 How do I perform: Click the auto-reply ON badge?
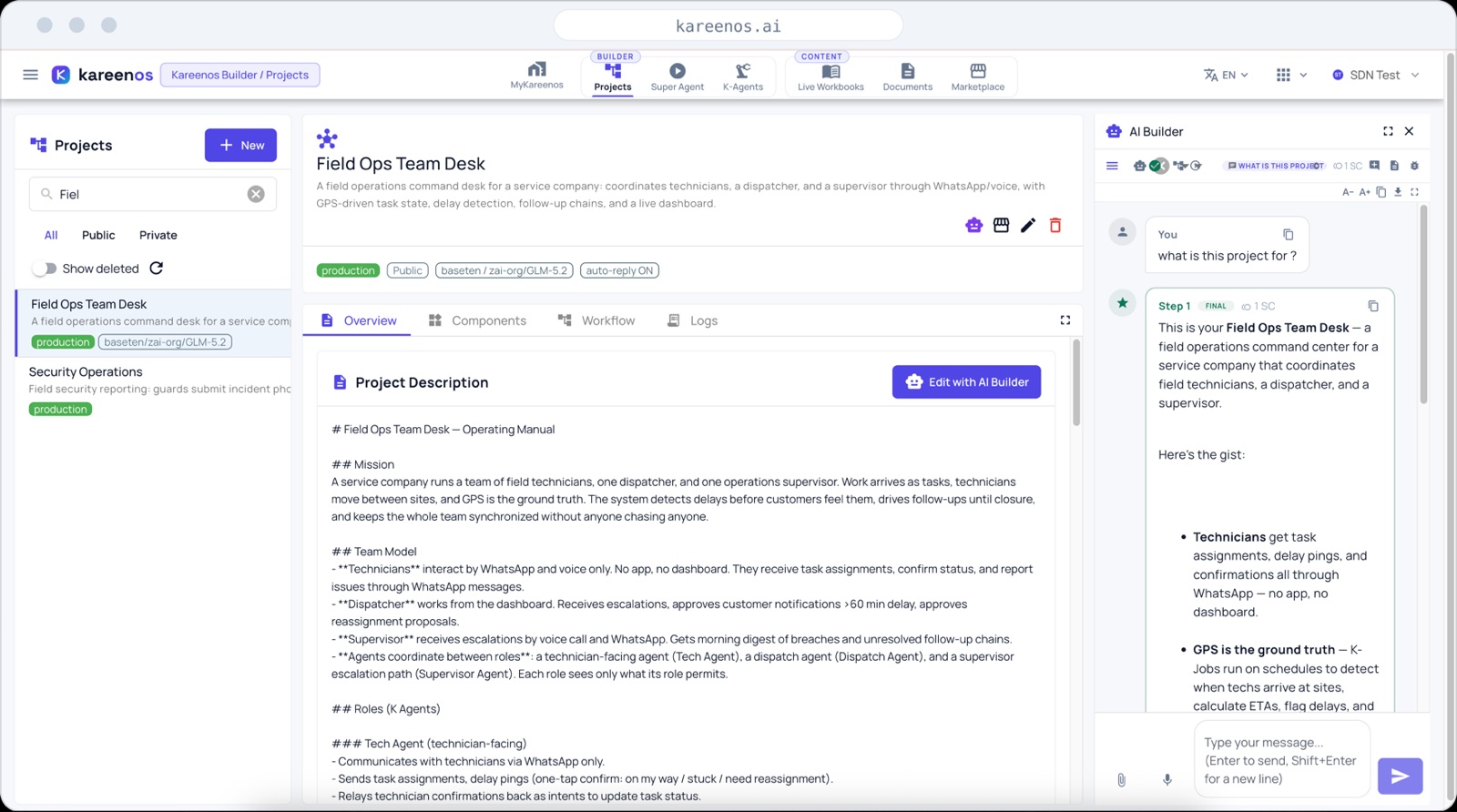pos(619,270)
